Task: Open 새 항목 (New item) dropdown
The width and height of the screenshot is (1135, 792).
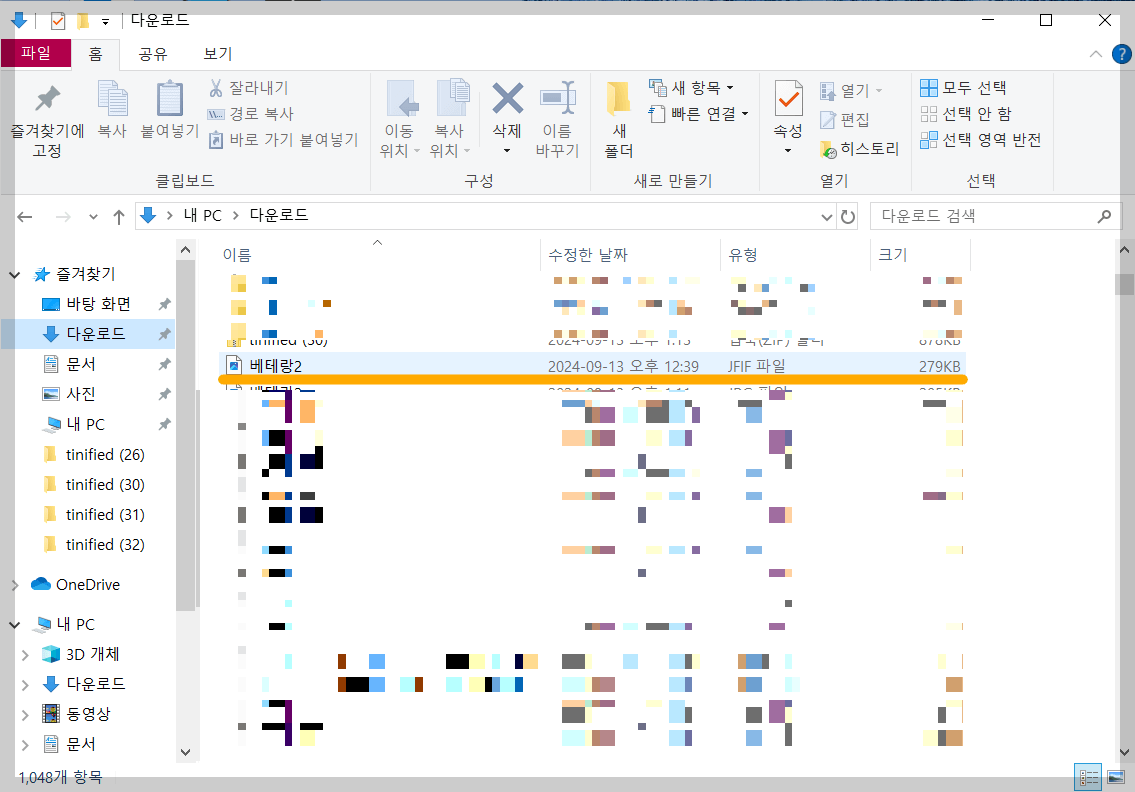Action: click(x=691, y=88)
